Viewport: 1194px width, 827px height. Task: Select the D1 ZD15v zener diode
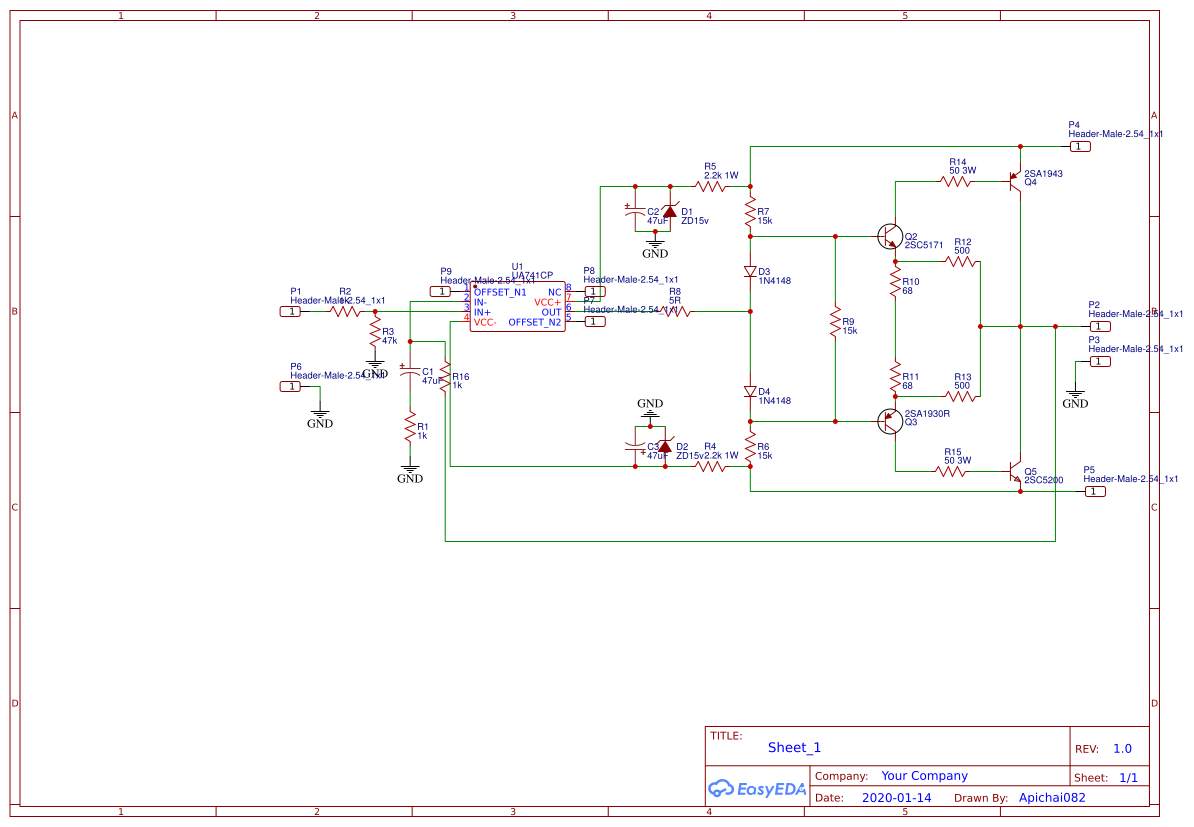(x=671, y=212)
